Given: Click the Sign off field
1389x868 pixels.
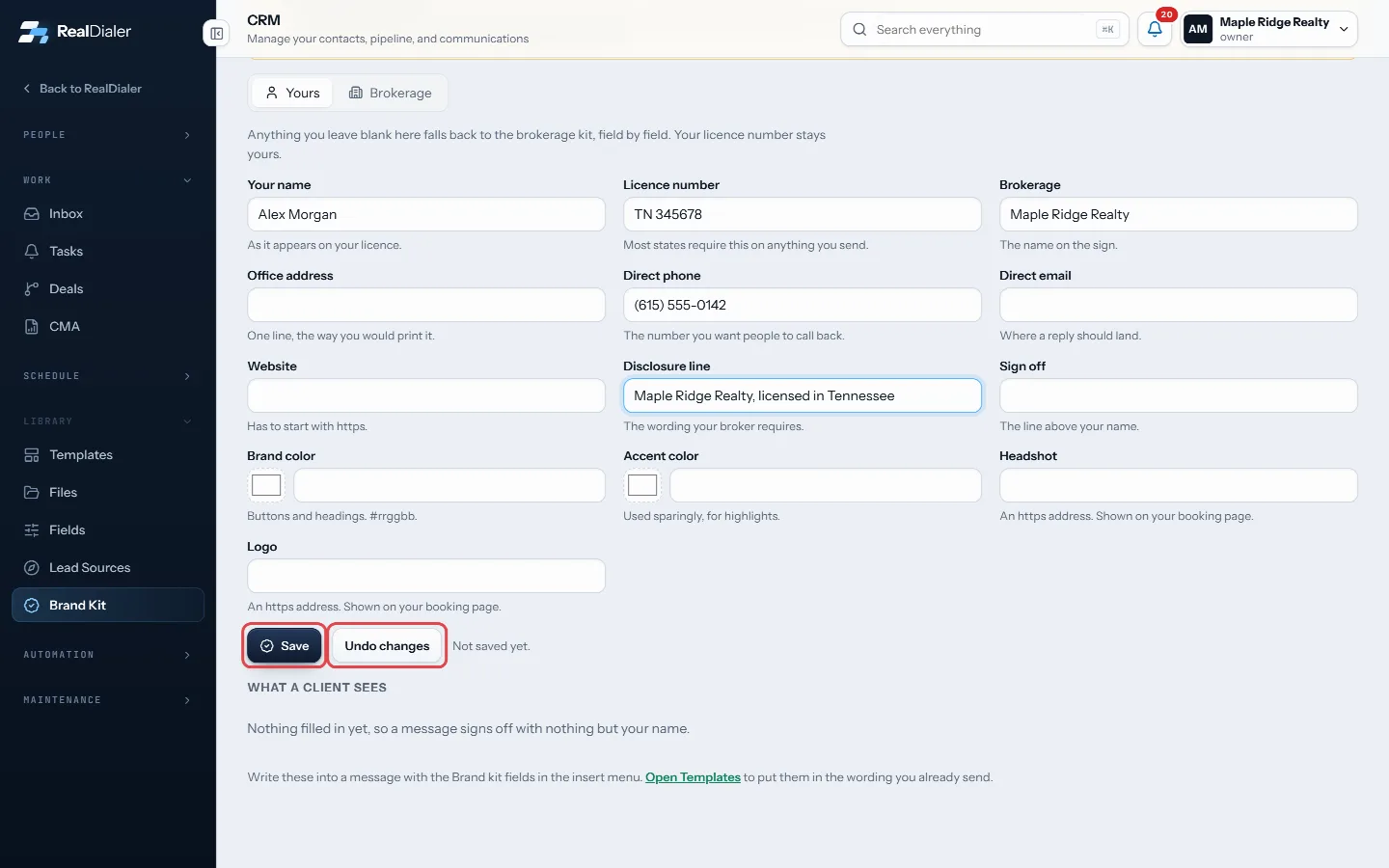Looking at the screenshot, I should tap(1179, 396).
